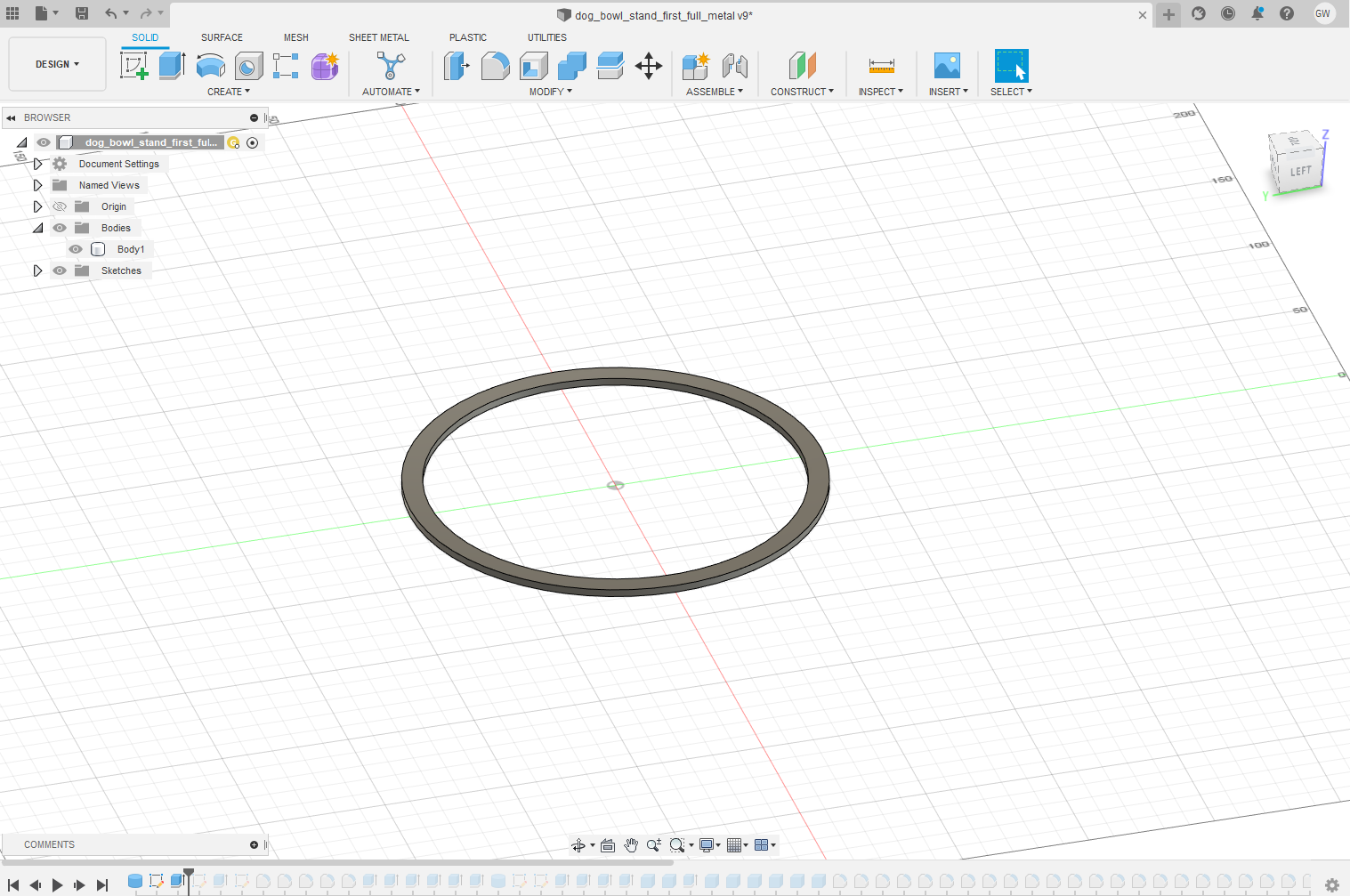Open the CREATE dropdown menu
The width and height of the screenshot is (1350, 896).
[229, 92]
